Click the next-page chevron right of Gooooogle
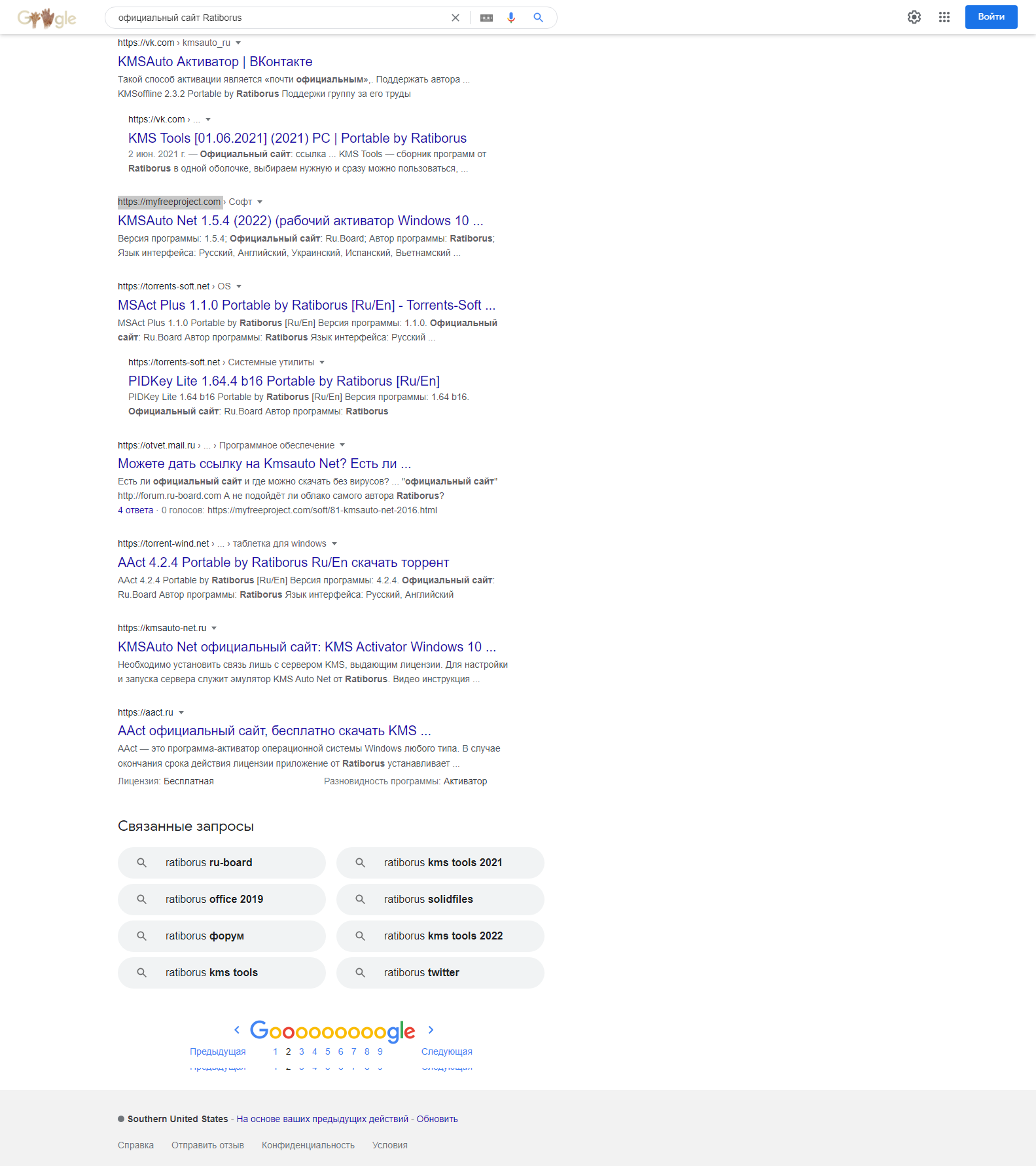This screenshot has width=1036, height=1166. 431,1030
